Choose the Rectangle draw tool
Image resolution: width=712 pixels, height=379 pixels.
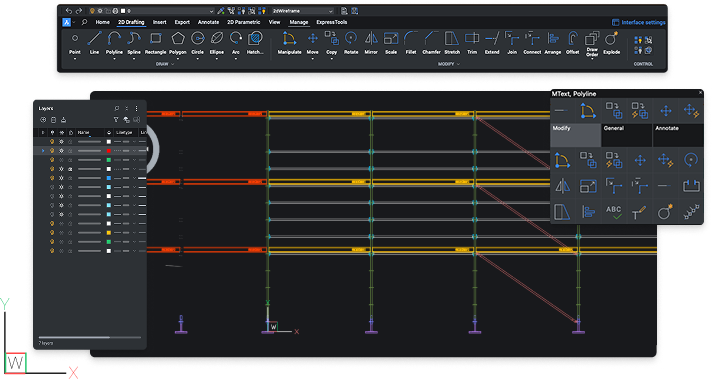point(155,43)
